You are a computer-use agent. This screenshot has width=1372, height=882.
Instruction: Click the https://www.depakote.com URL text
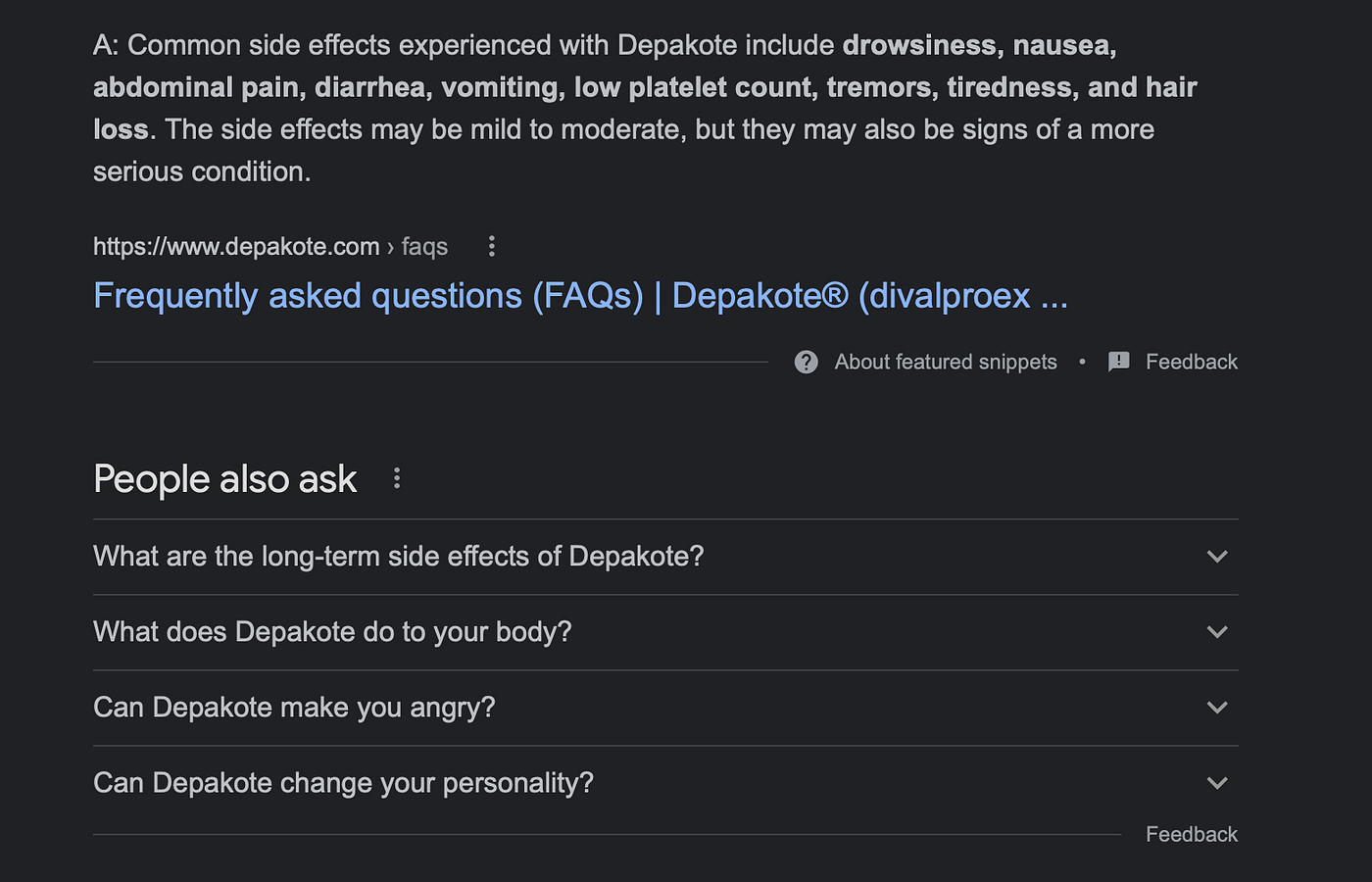236,246
